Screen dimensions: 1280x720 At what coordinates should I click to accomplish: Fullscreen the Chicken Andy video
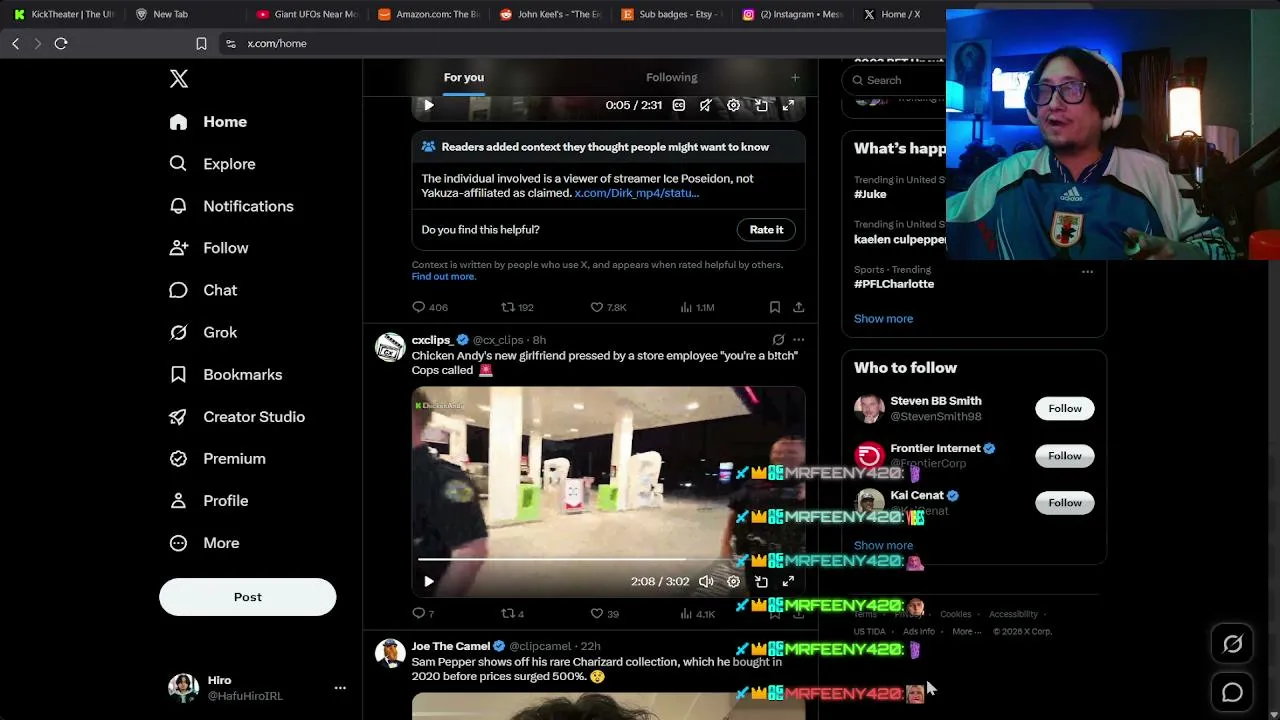788,581
